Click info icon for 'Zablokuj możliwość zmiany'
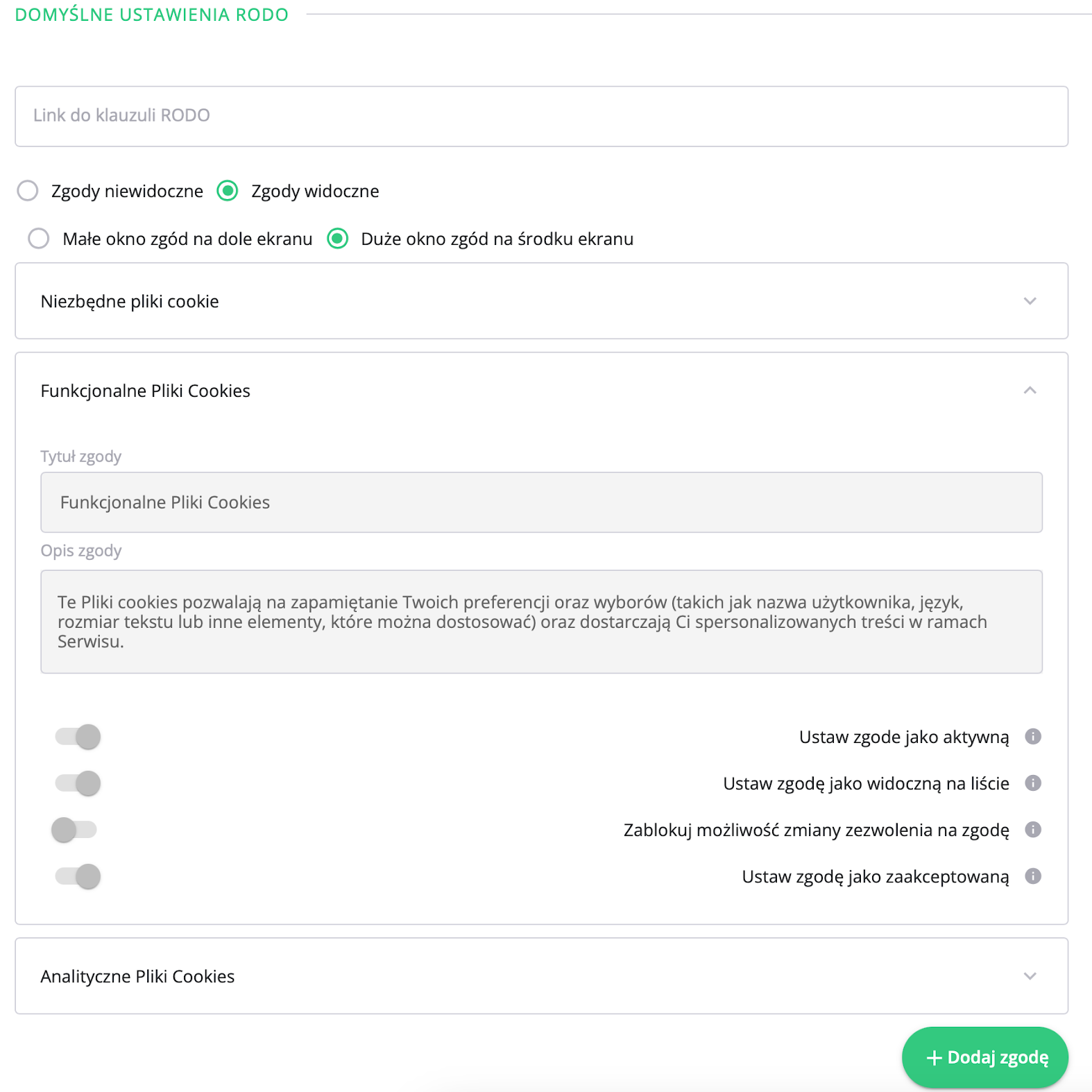This screenshot has height=1092, width=1092. tap(1032, 829)
